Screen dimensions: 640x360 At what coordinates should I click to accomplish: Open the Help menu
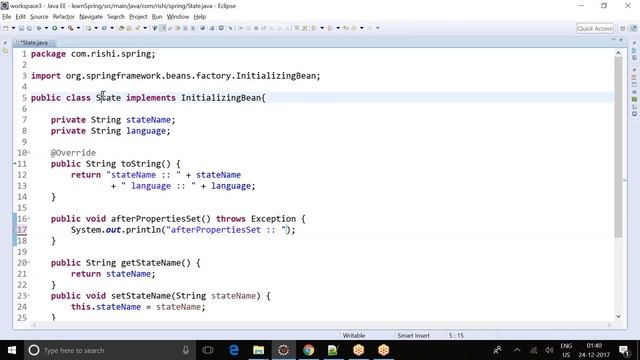(200, 17)
